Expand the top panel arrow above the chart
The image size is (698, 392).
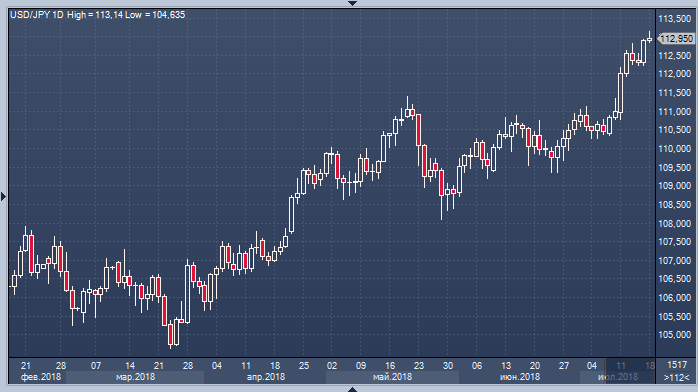352,3
